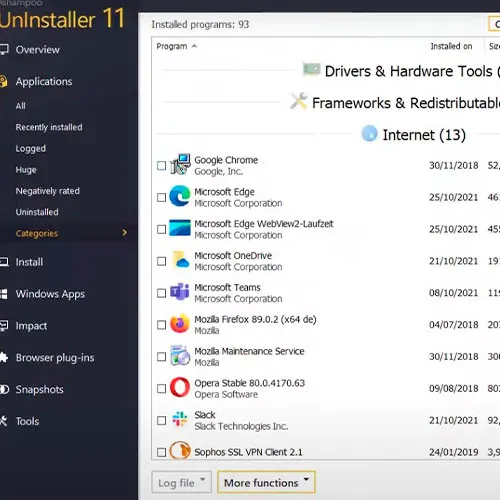Click the Frameworks & Redistributables wrench icon
Screen dimensions: 500x500
click(299, 101)
